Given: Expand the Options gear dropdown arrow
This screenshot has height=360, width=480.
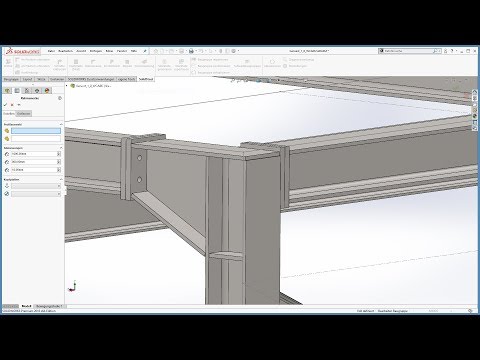Looking at the screenshot, I should tap(238, 51).
